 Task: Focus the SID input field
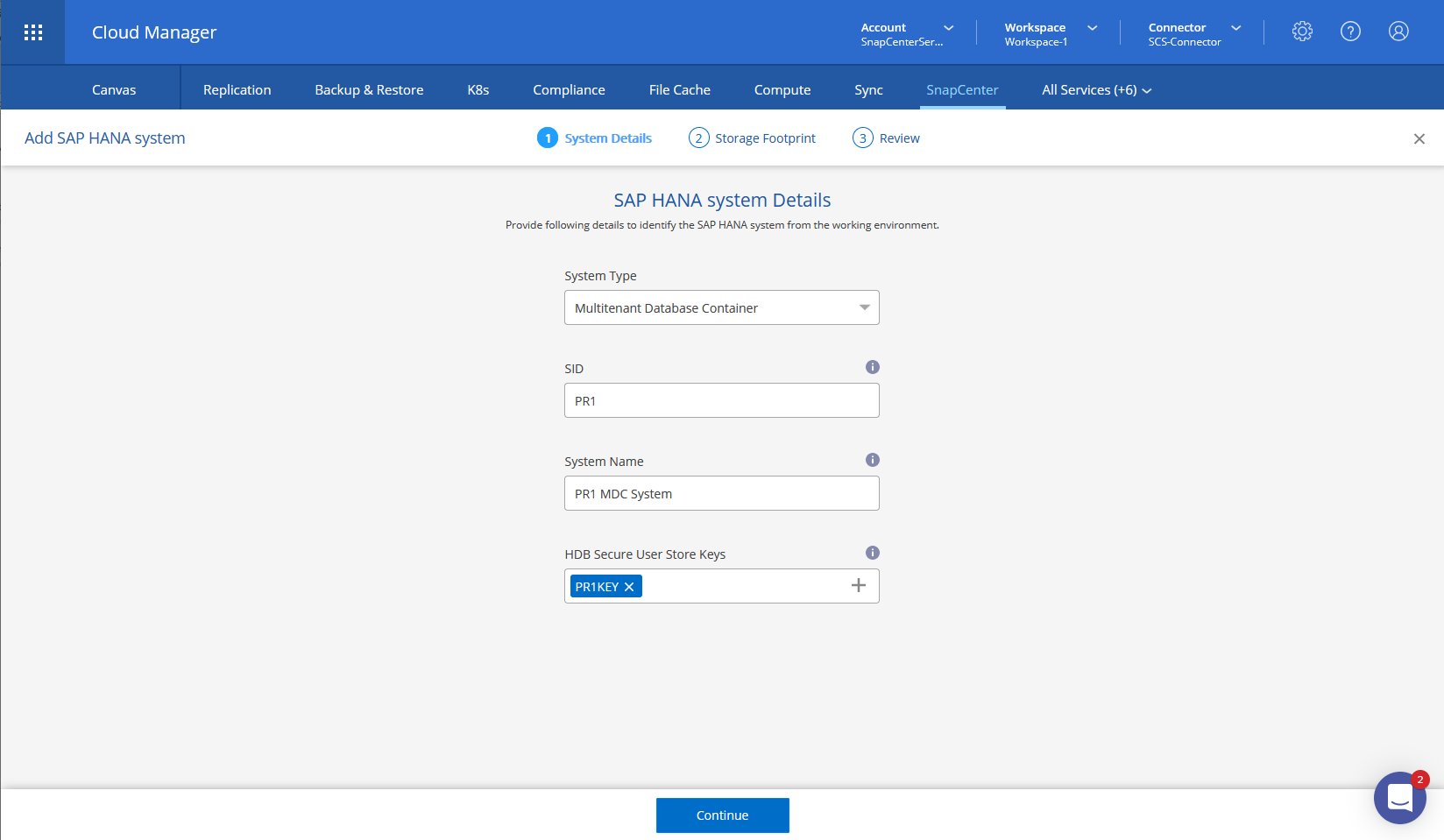pyautogui.click(x=722, y=400)
